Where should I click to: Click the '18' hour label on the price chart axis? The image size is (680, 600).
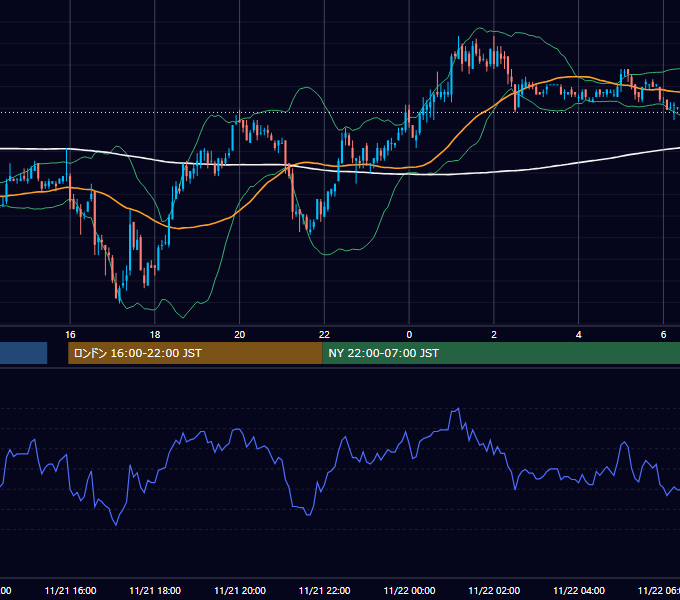coord(155,335)
